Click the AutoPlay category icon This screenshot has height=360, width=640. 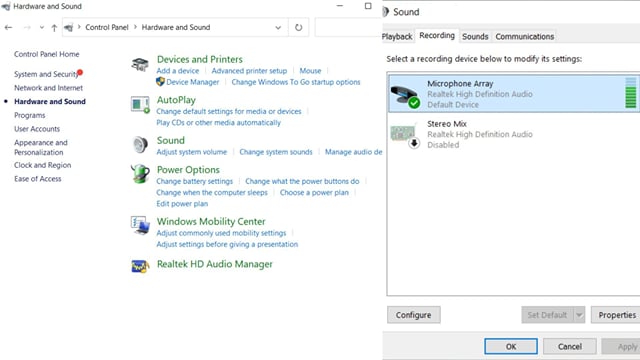tap(140, 104)
